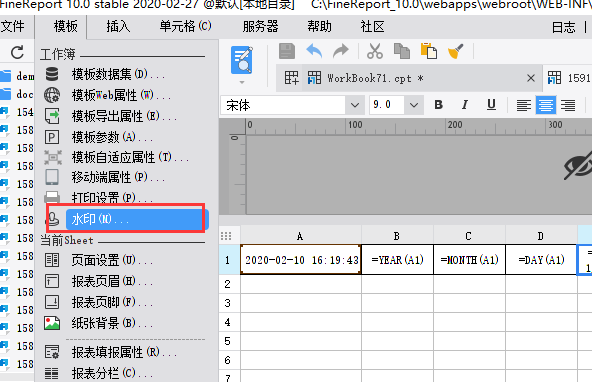Select cell containing =MONTH(A1)
Image resolution: width=592 pixels, height=382 pixels.
[469, 260]
